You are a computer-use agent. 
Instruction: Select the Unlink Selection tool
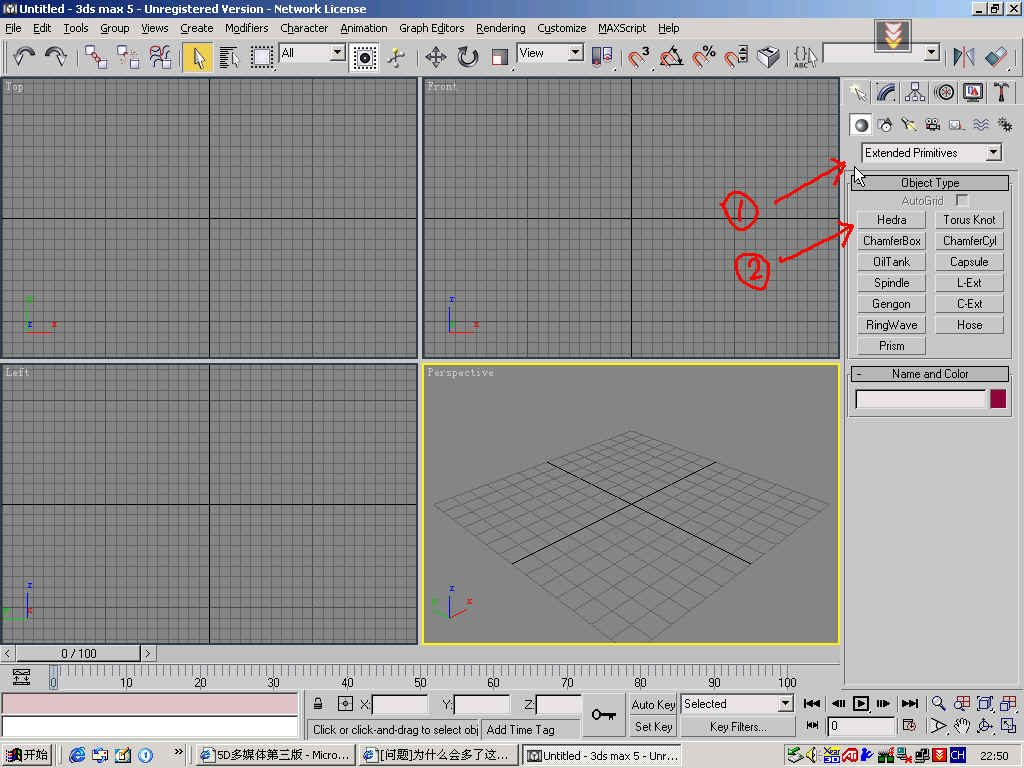coord(128,57)
